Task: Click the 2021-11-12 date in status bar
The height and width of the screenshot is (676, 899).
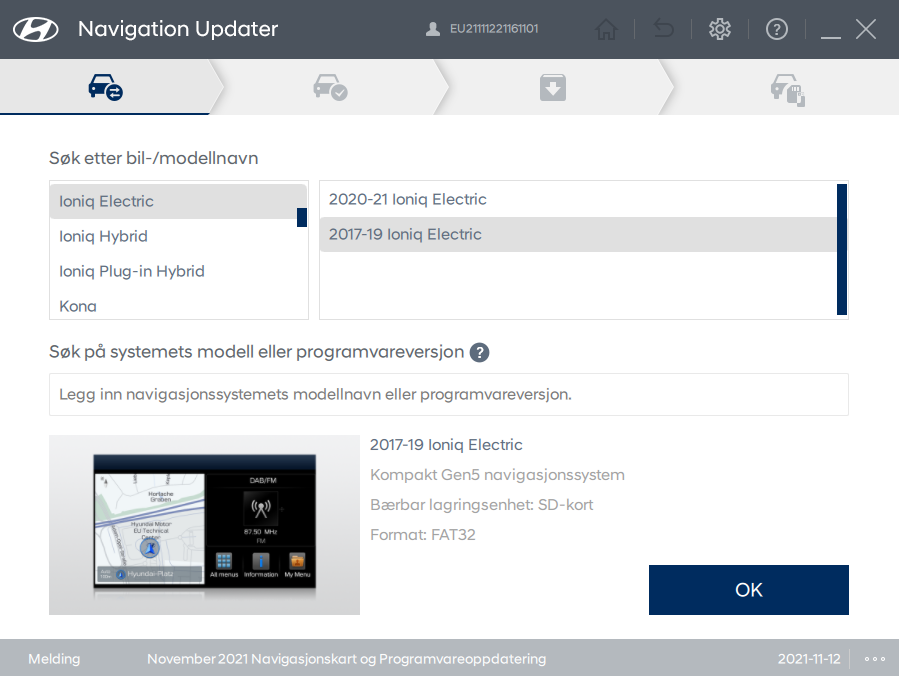Action: (809, 659)
